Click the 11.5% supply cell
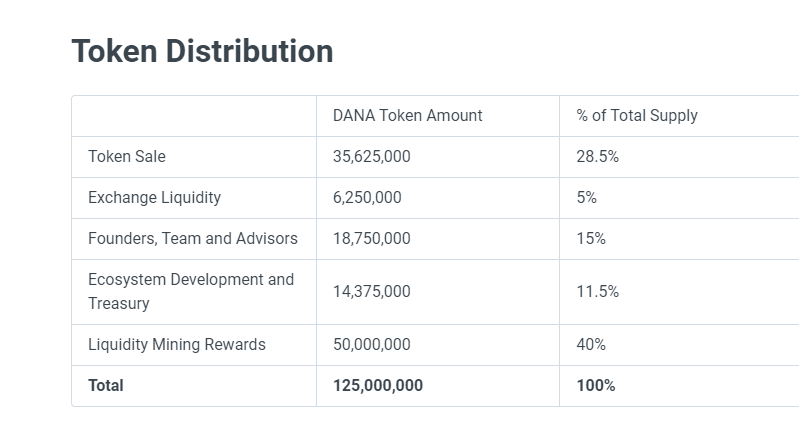Screen dimensions: 799x430 click(598, 292)
